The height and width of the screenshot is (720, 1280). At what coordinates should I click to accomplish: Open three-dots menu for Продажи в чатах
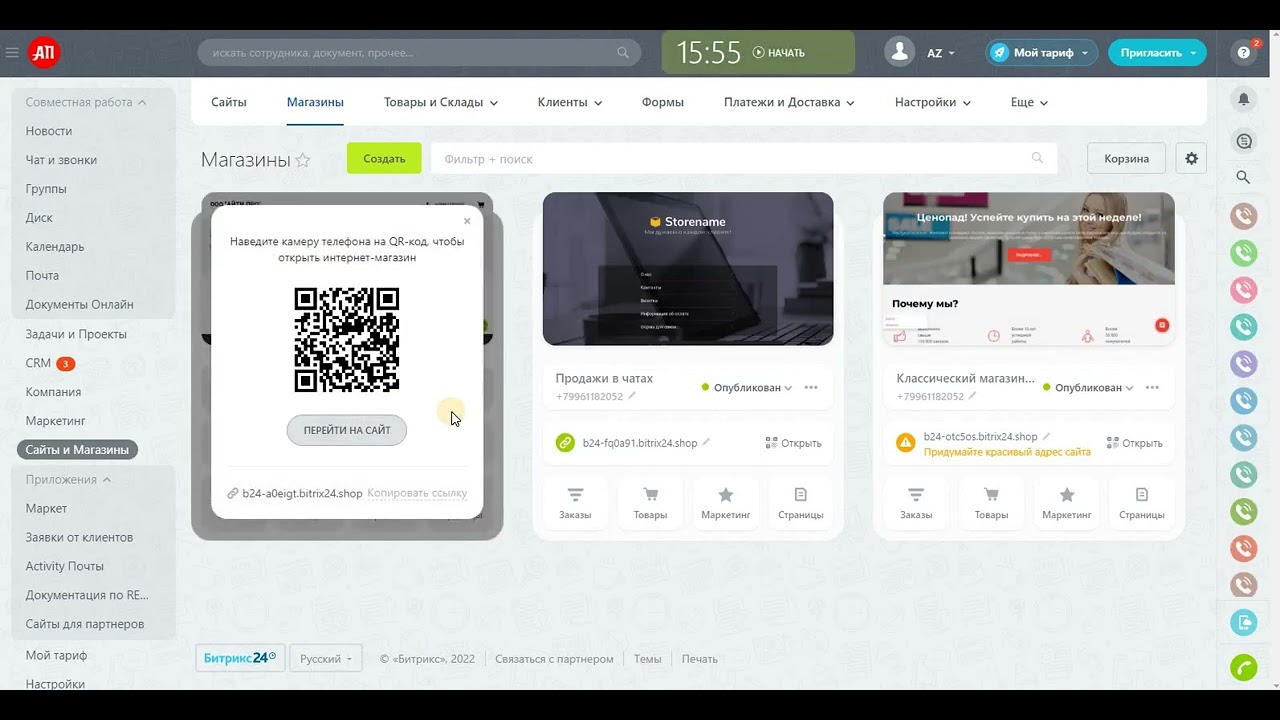tap(811, 387)
